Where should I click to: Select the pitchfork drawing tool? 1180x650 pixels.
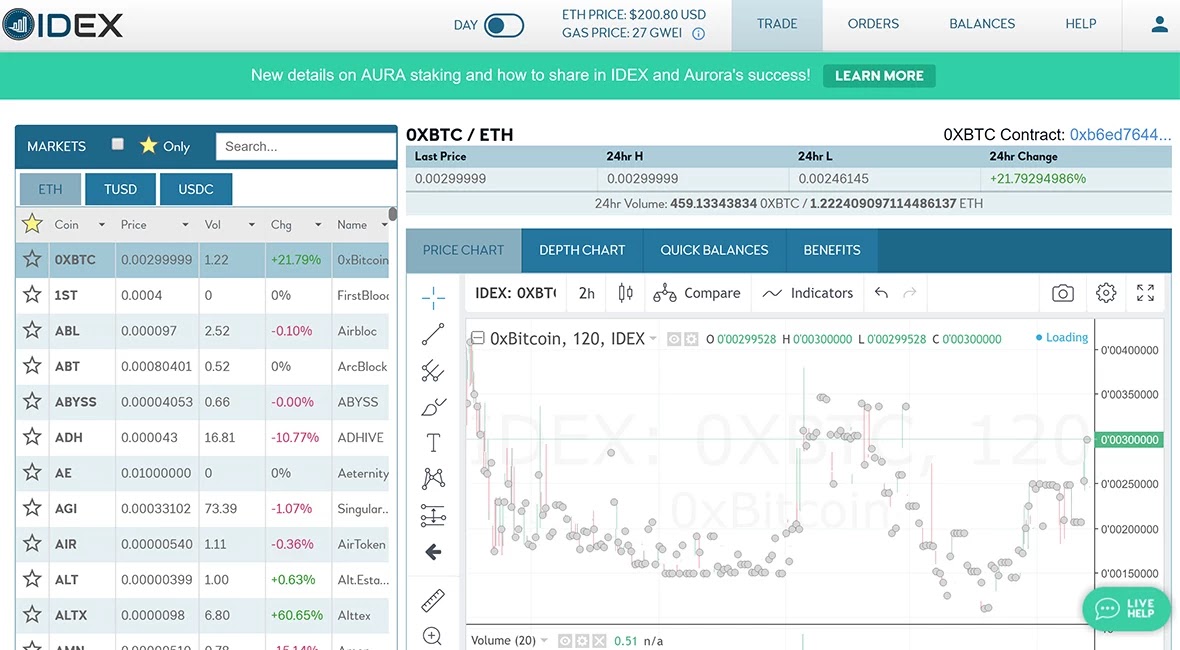click(433, 370)
